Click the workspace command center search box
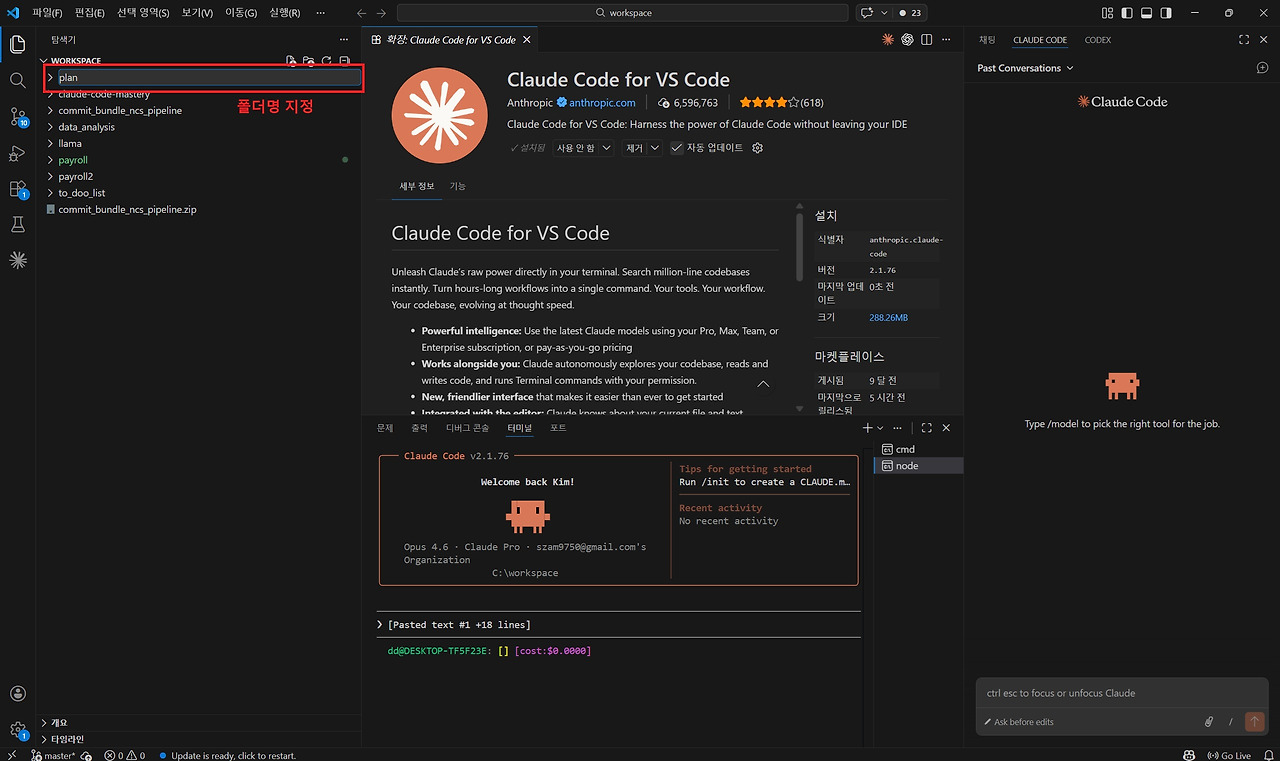This screenshot has width=1280, height=761. [622, 13]
